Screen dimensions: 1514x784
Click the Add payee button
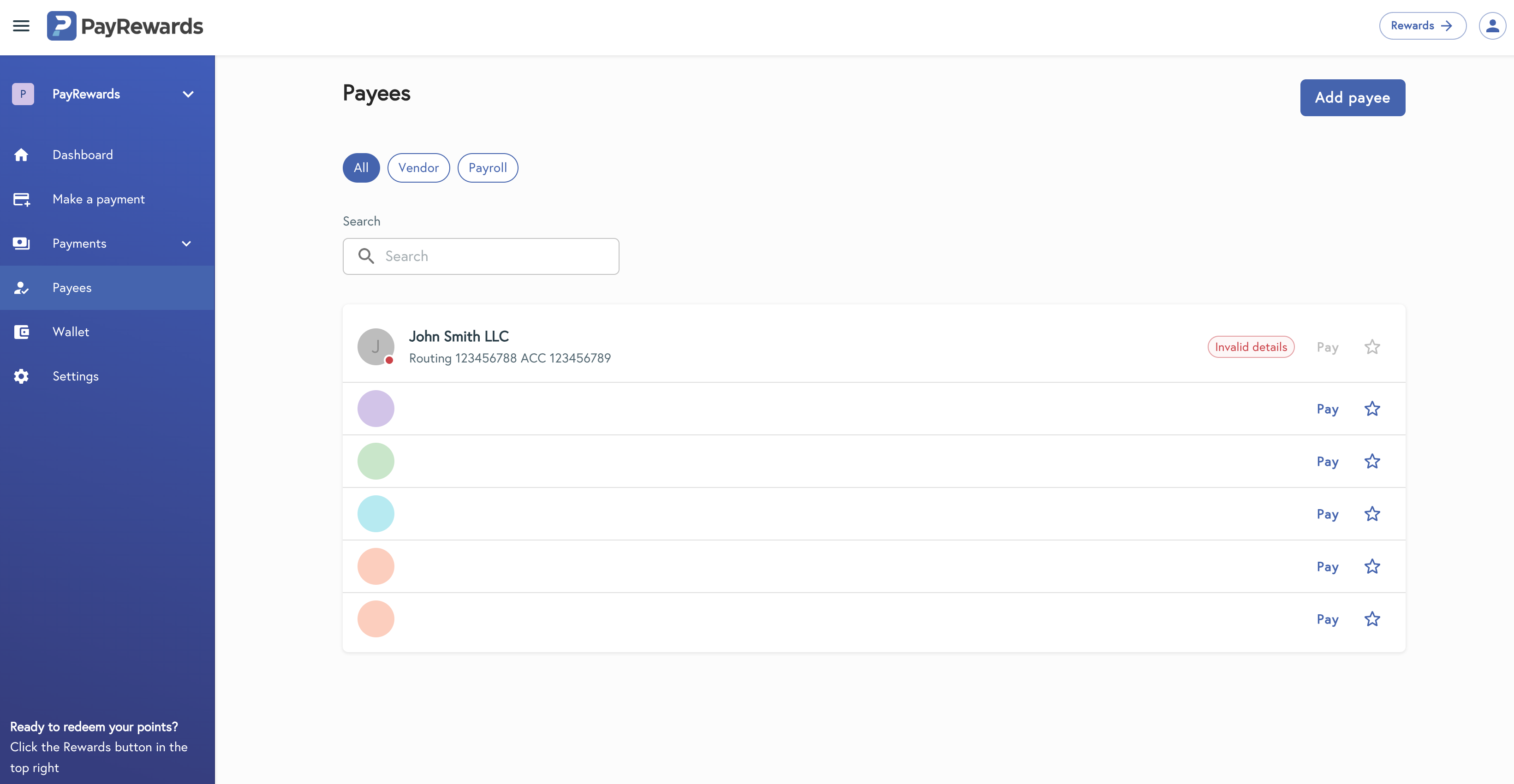tap(1352, 98)
